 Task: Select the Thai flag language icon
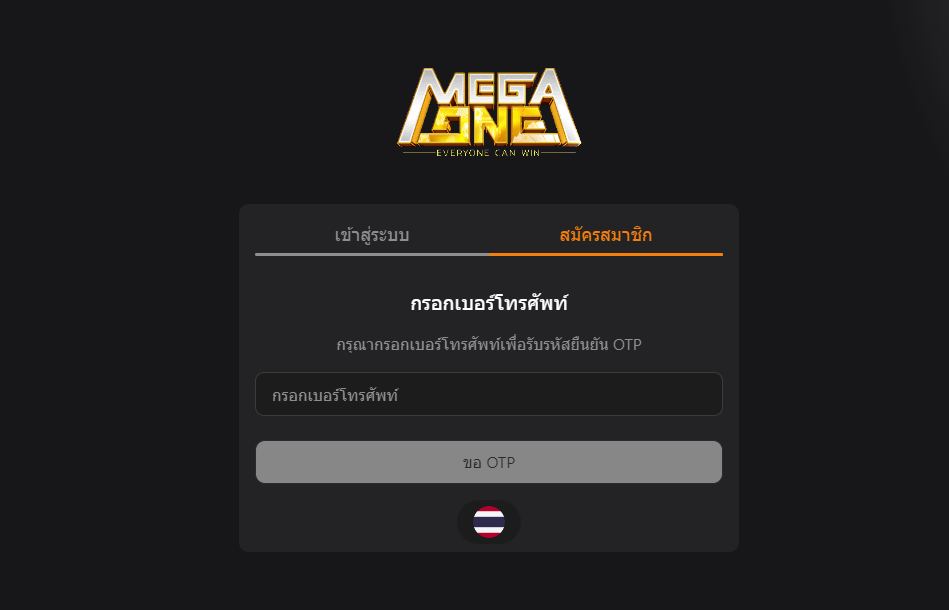click(489, 522)
